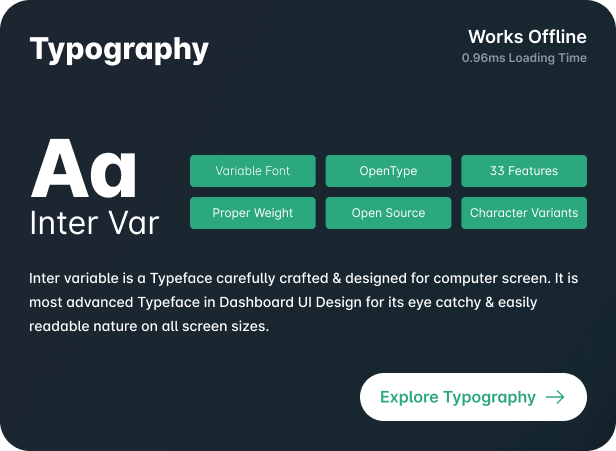
Task: Click the text "readable nature on all screen sizes"
Action: 148,326
